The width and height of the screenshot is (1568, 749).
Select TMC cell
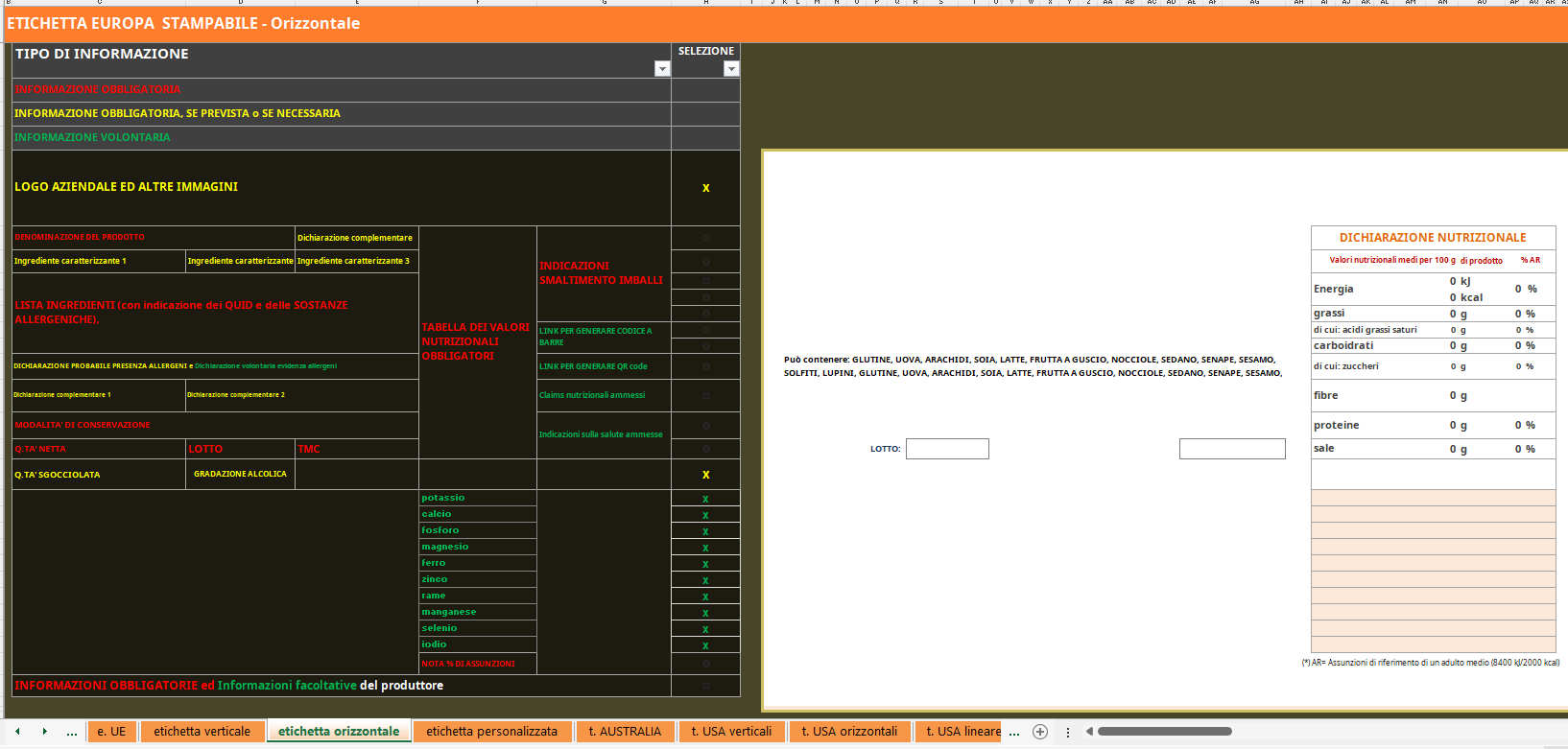pyautogui.click(x=357, y=449)
